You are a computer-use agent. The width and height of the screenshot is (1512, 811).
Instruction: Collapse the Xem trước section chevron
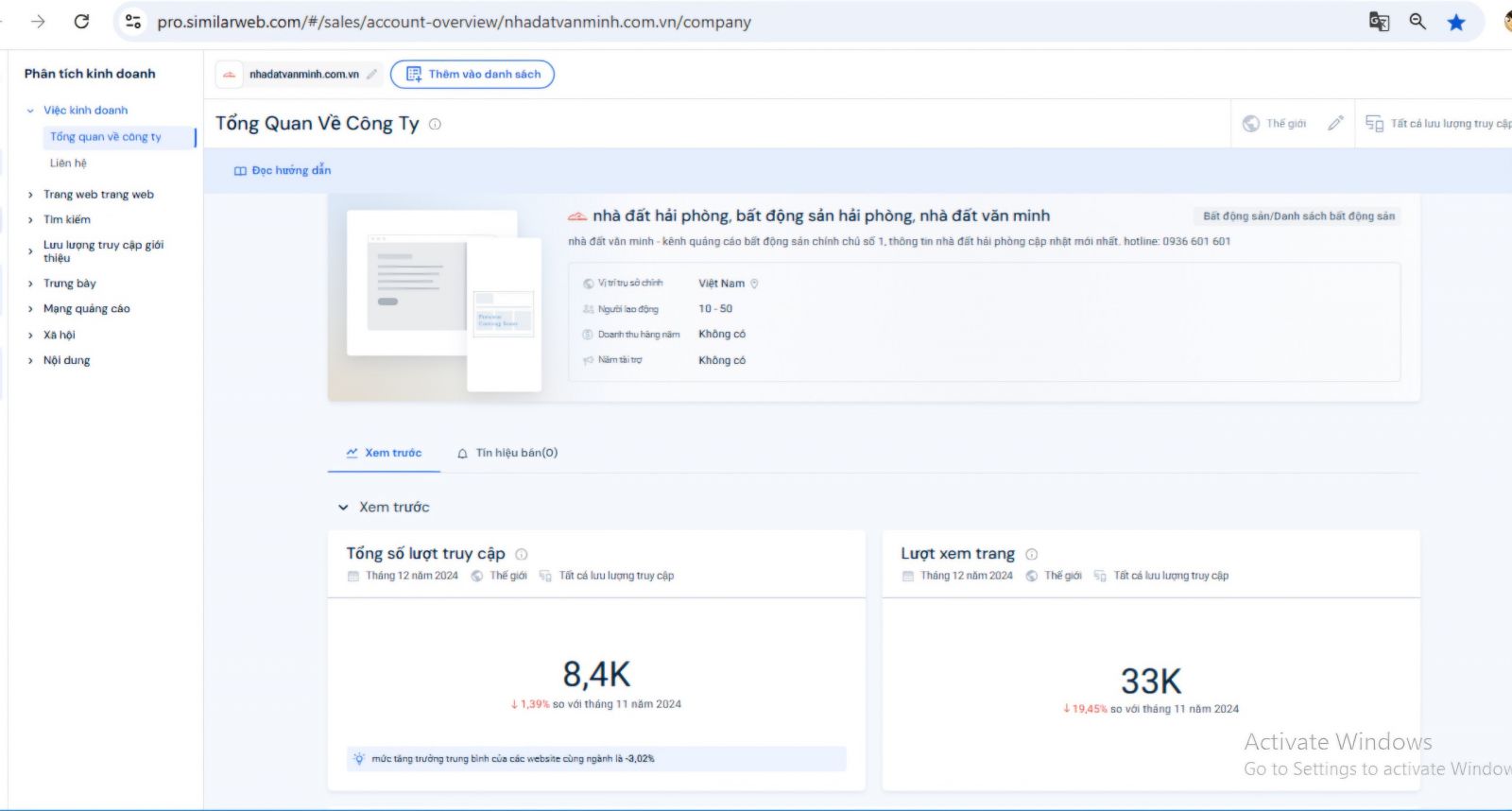coord(343,508)
